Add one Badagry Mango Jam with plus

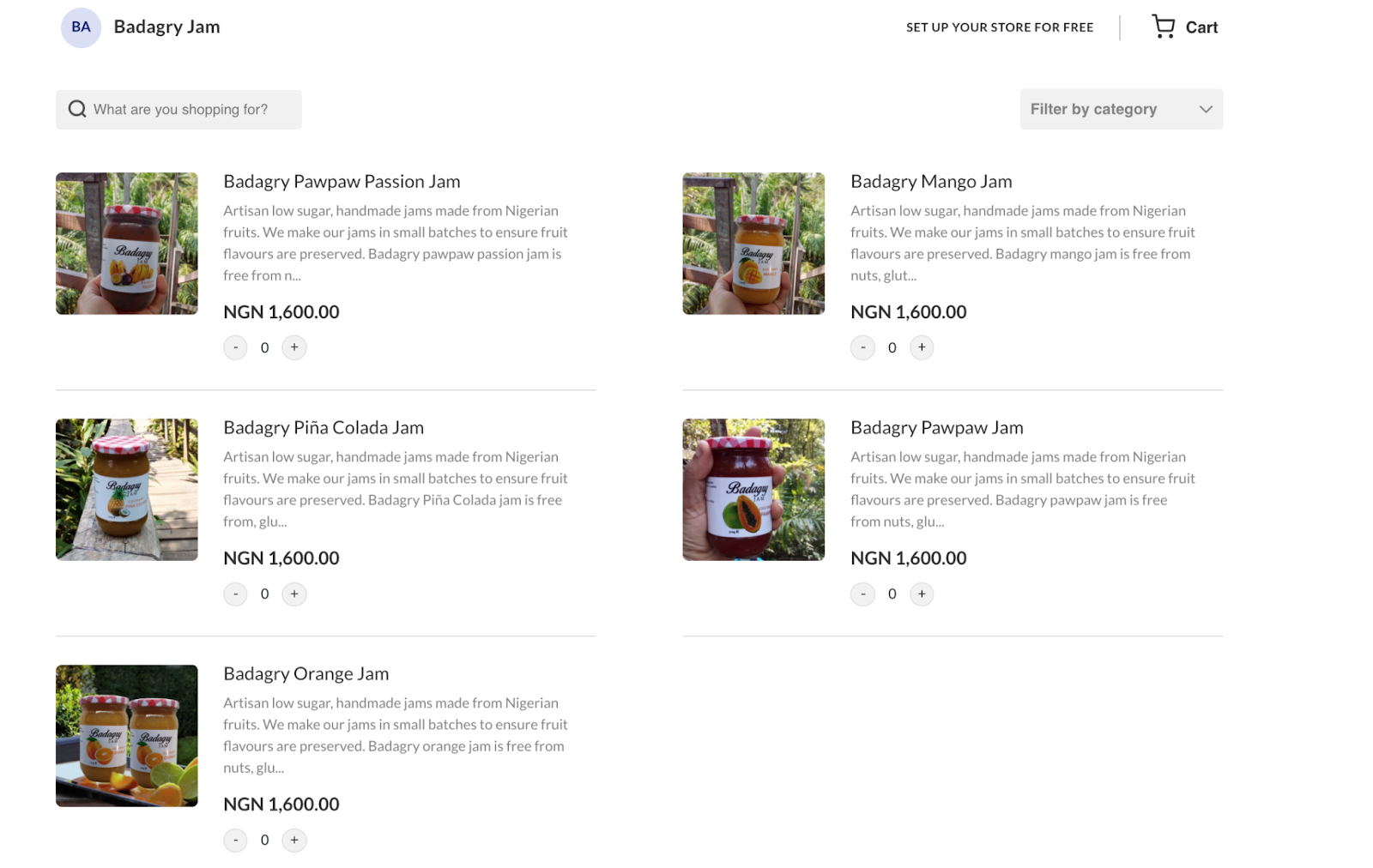click(x=922, y=347)
